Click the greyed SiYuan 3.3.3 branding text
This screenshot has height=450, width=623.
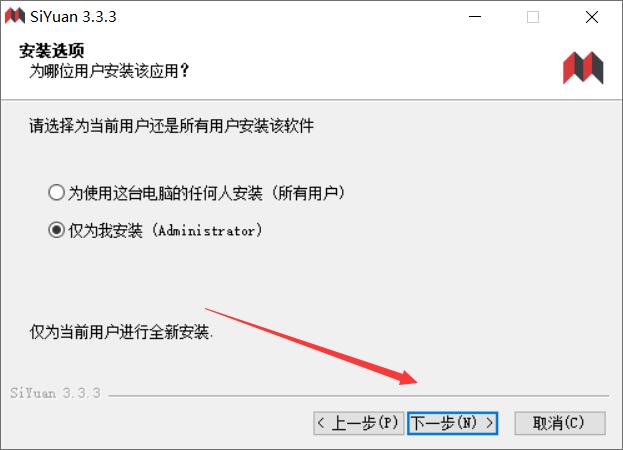[55, 393]
